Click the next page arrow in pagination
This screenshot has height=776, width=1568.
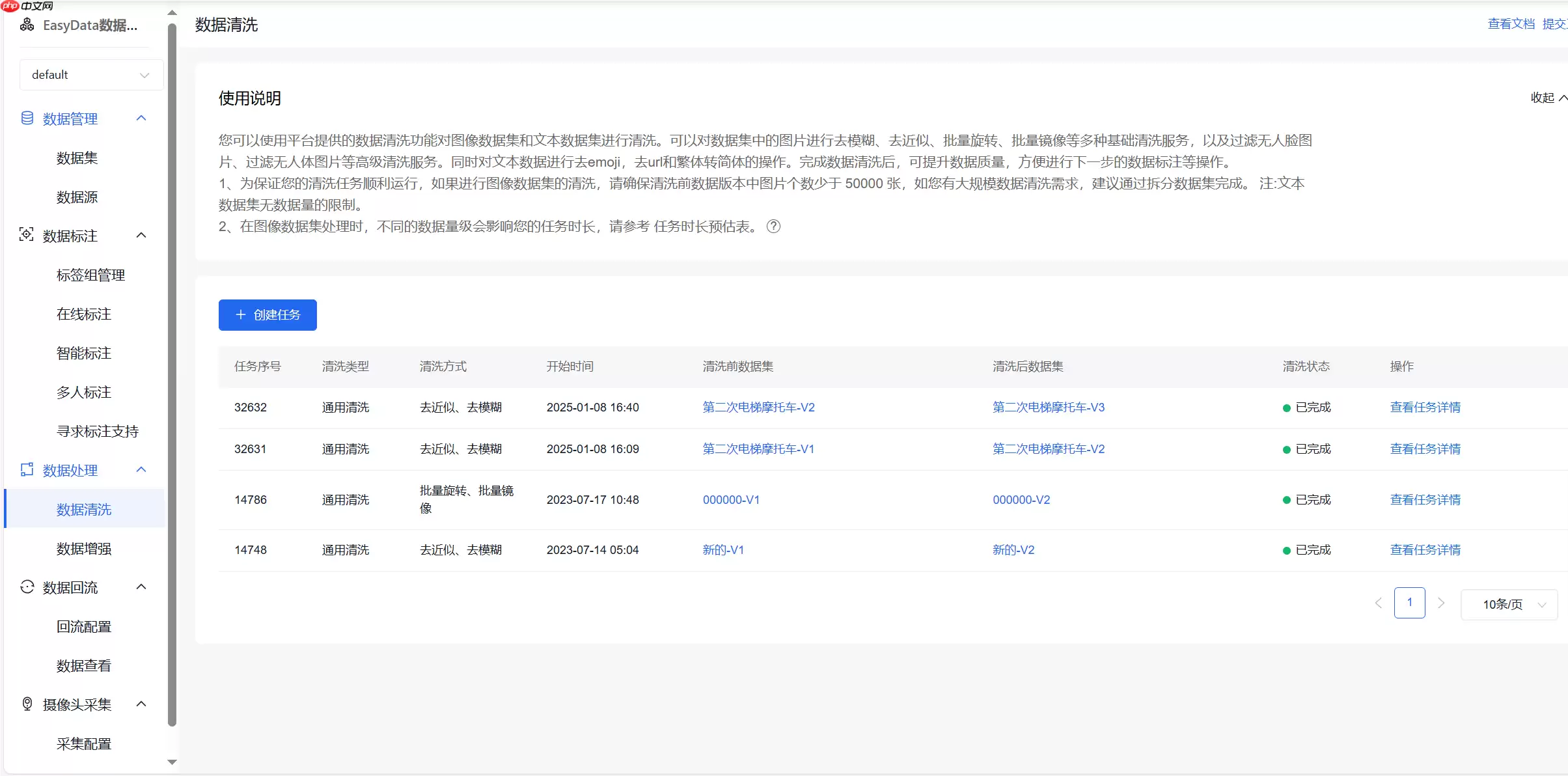pos(1442,603)
